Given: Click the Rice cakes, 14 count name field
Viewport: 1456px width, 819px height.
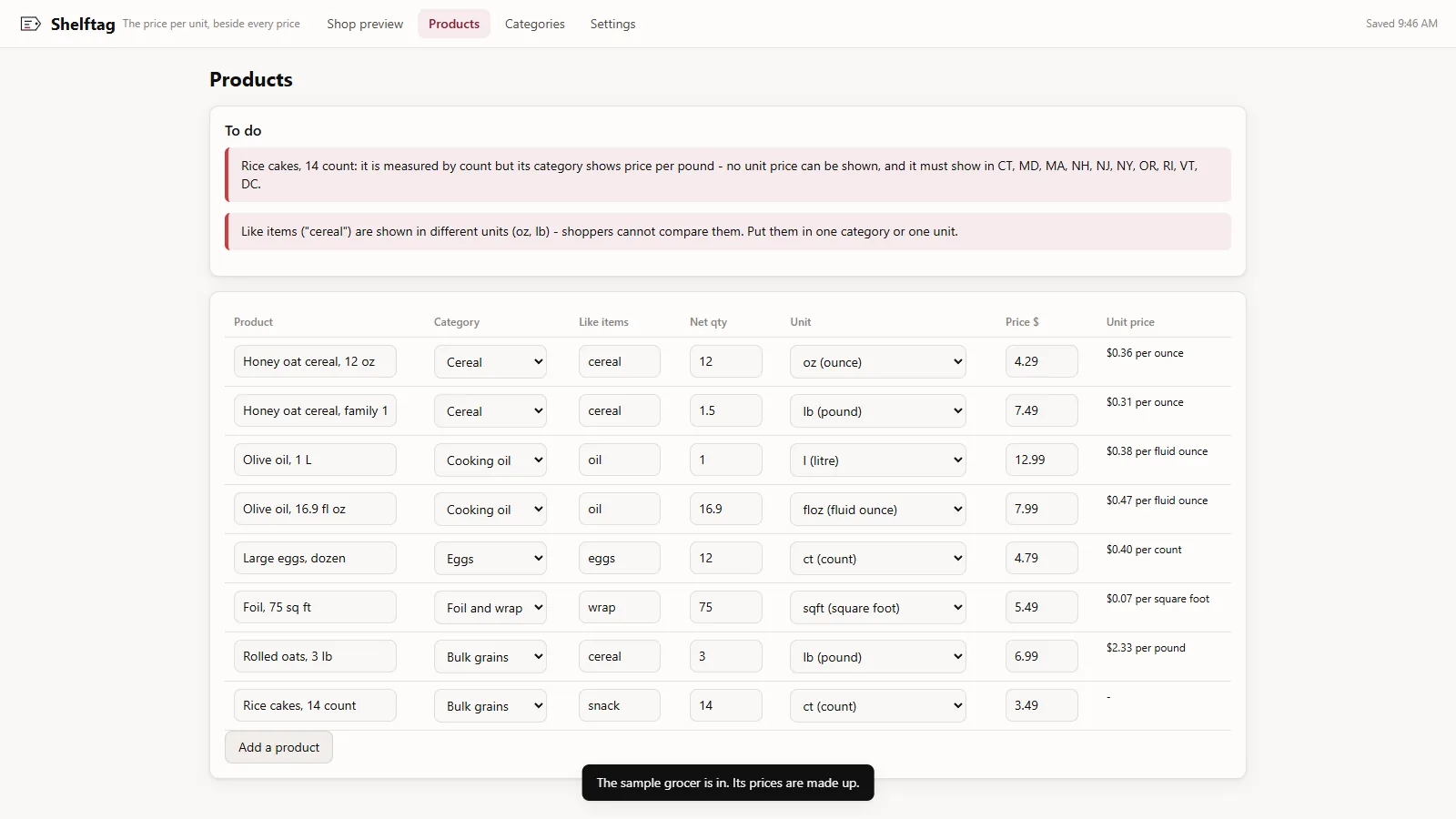Looking at the screenshot, I should click(315, 705).
